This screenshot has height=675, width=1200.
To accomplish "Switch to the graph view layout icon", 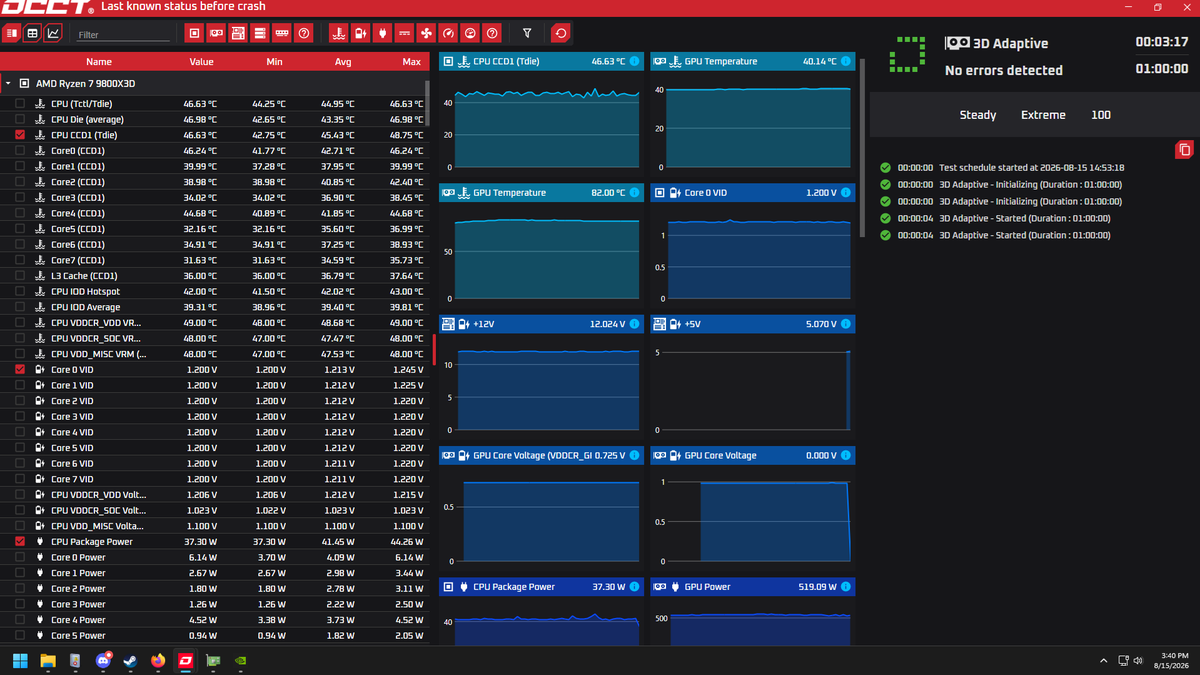I will click(x=54, y=33).
